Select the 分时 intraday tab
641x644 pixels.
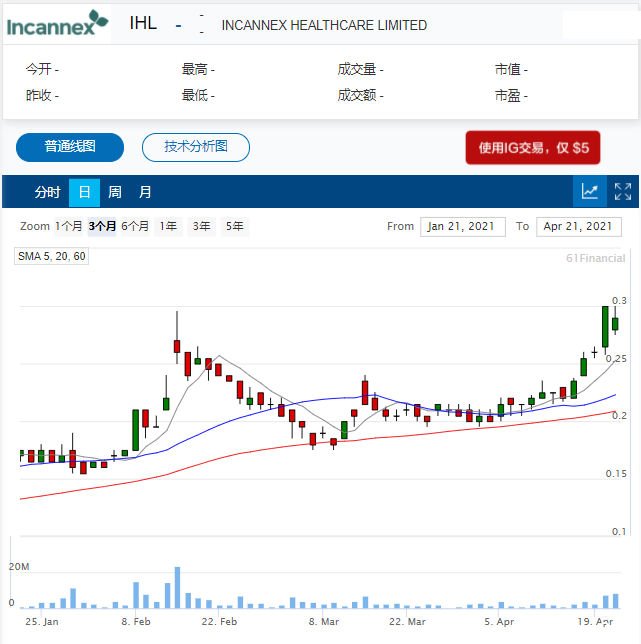[x=48, y=192]
